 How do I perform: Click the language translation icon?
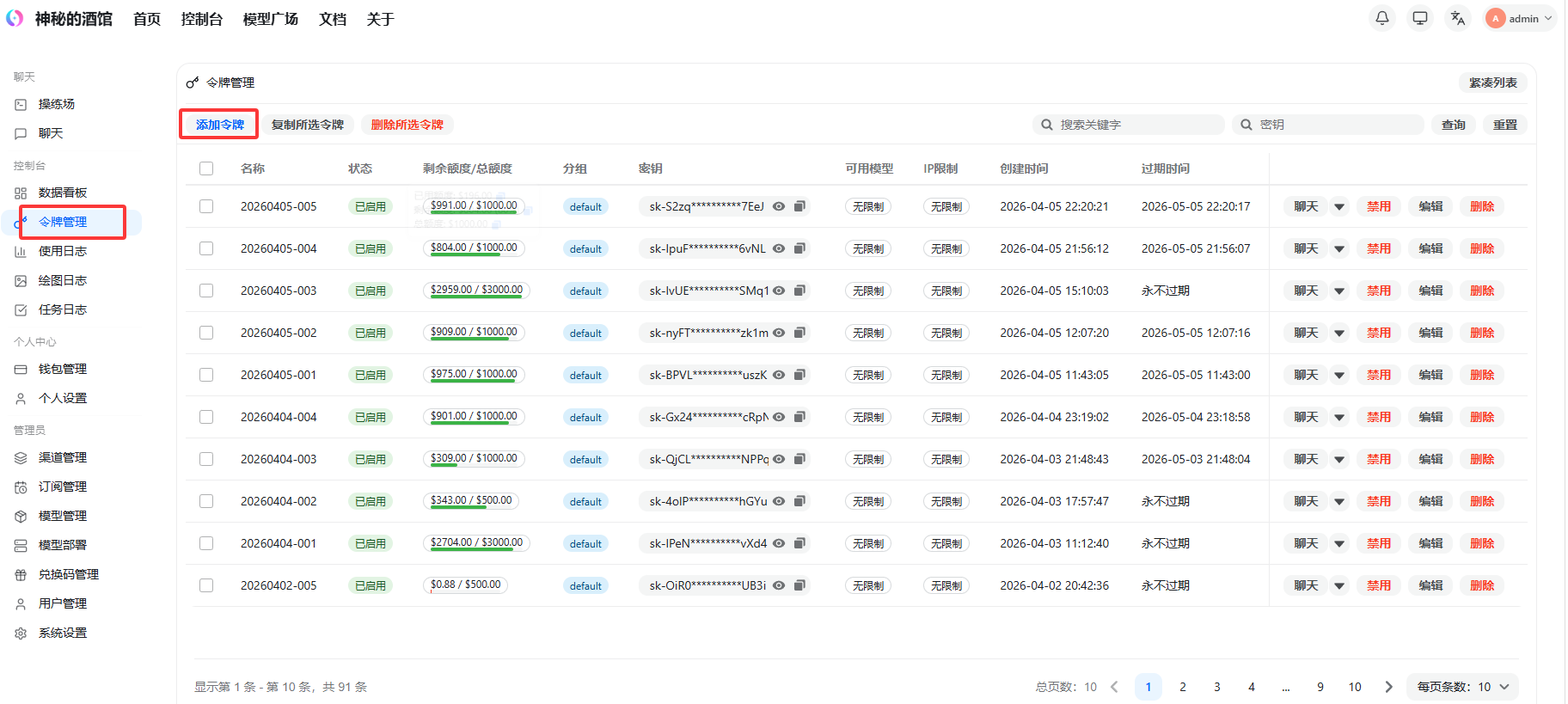[1458, 18]
